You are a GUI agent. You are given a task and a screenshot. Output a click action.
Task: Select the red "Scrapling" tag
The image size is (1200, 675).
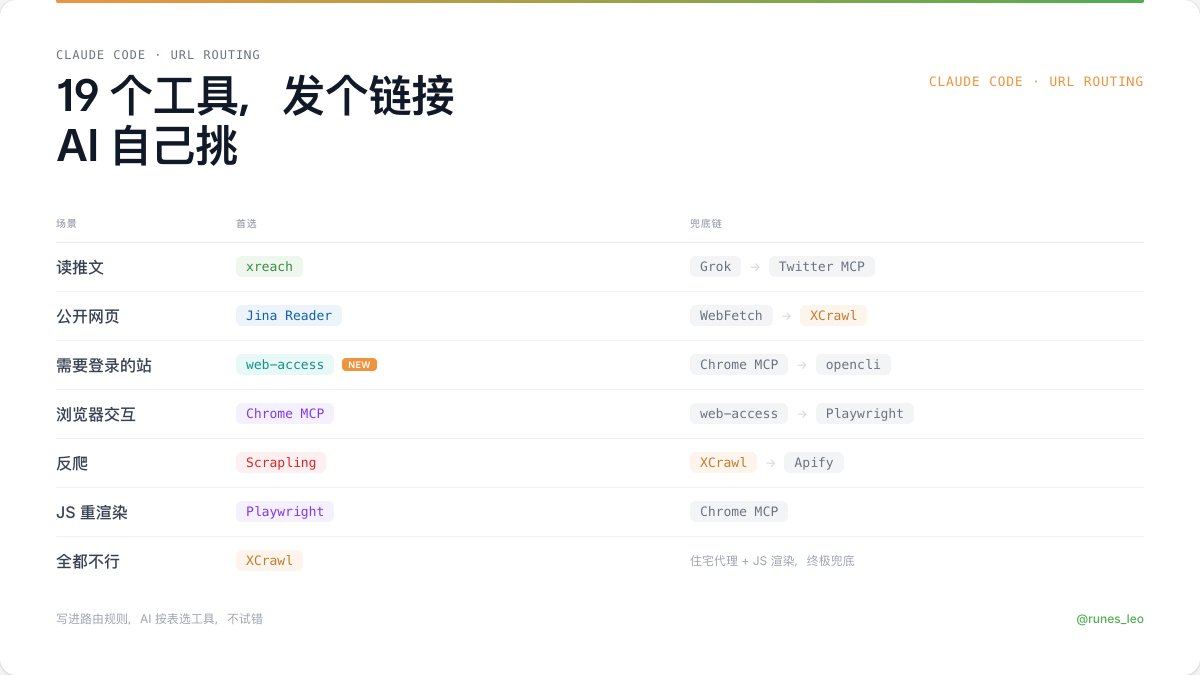(281, 462)
